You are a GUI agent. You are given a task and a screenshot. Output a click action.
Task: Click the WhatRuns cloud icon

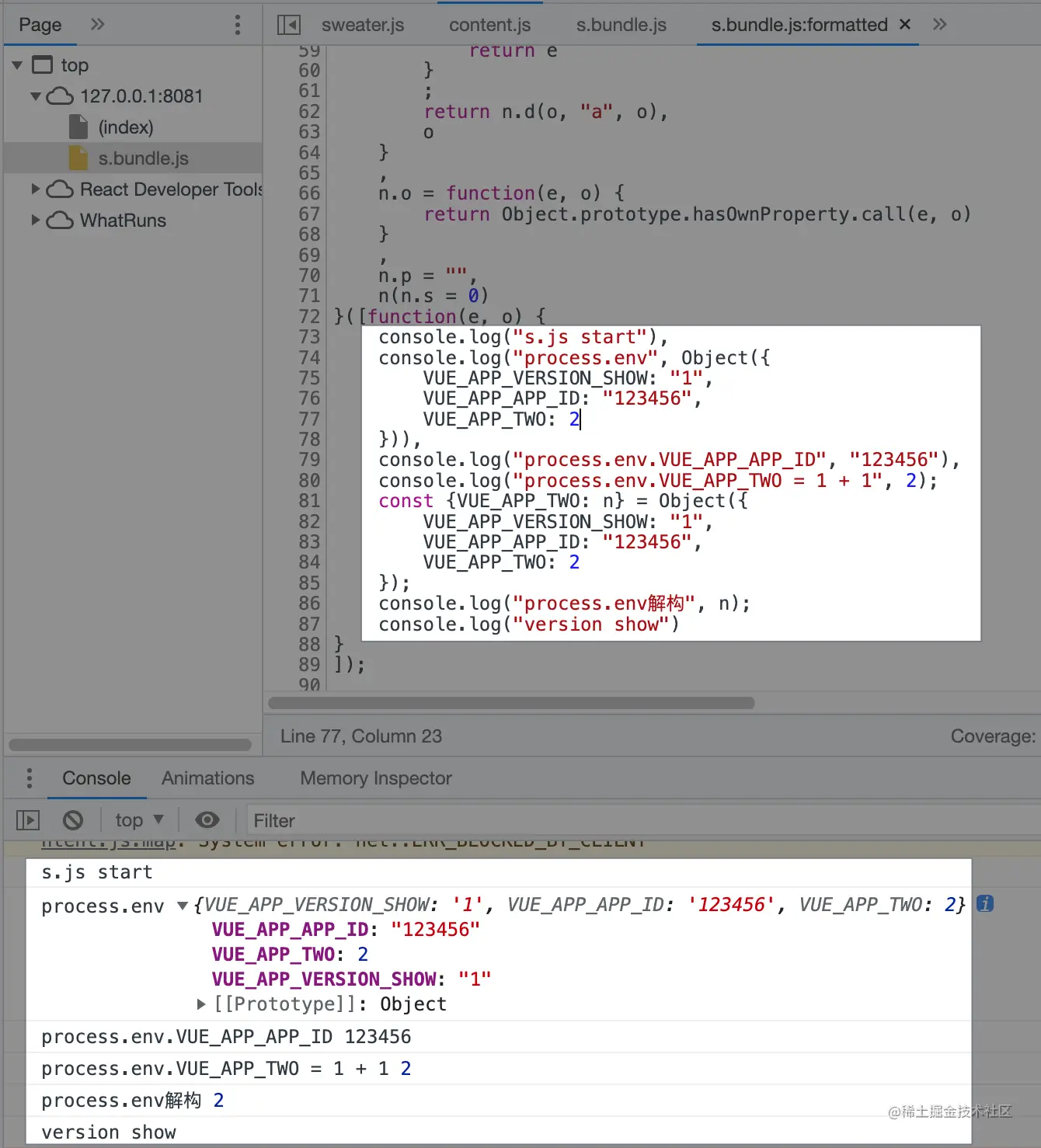pos(60,221)
